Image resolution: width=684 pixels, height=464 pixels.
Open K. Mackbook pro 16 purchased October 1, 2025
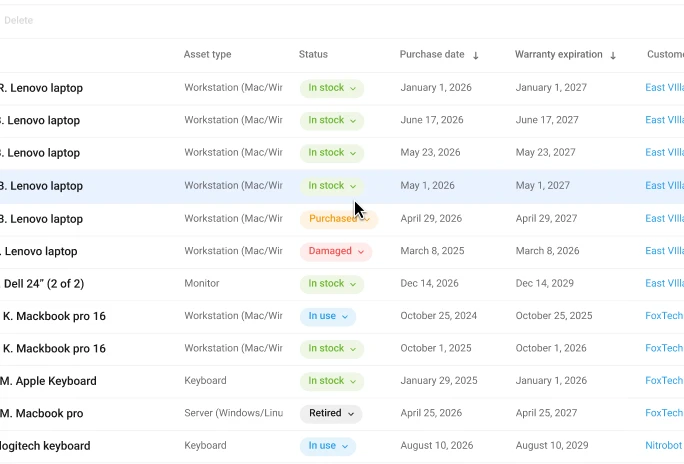point(54,349)
